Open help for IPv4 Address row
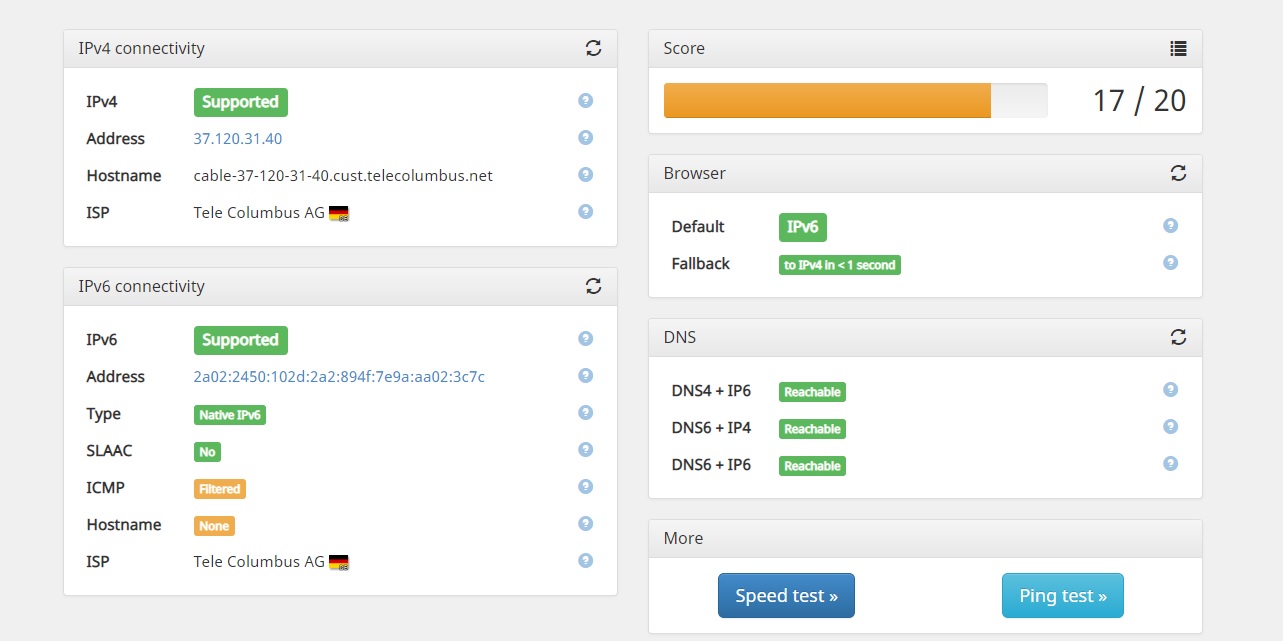 pos(586,138)
